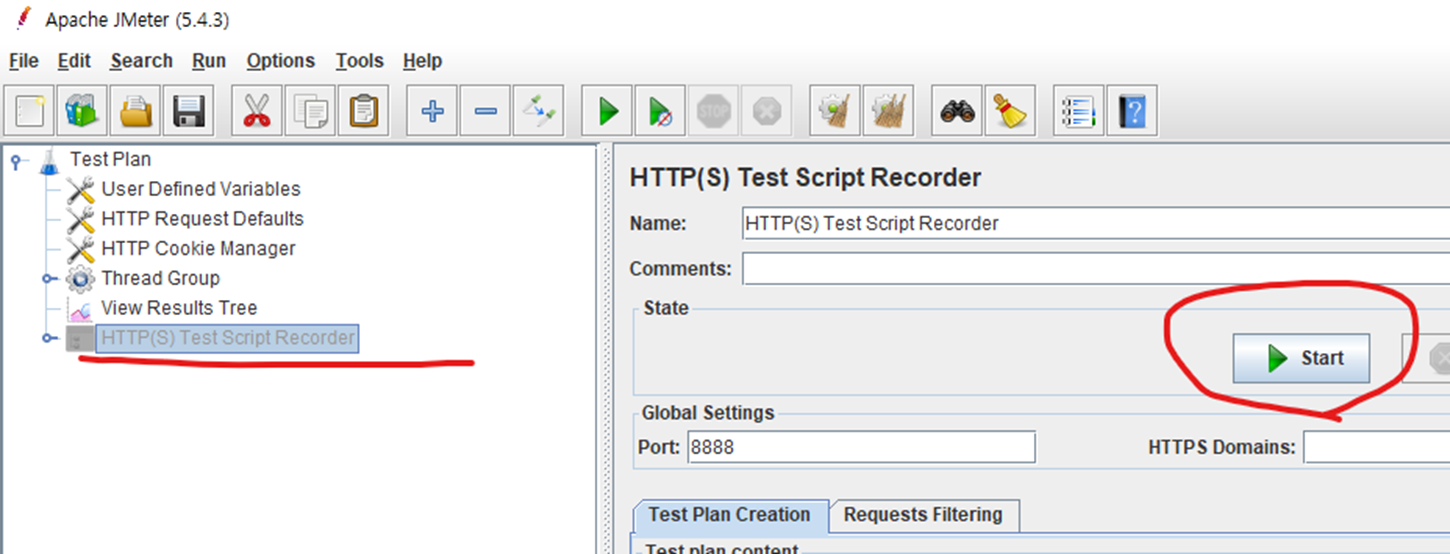
Task: Open Search using binoculars icon
Action: [957, 110]
